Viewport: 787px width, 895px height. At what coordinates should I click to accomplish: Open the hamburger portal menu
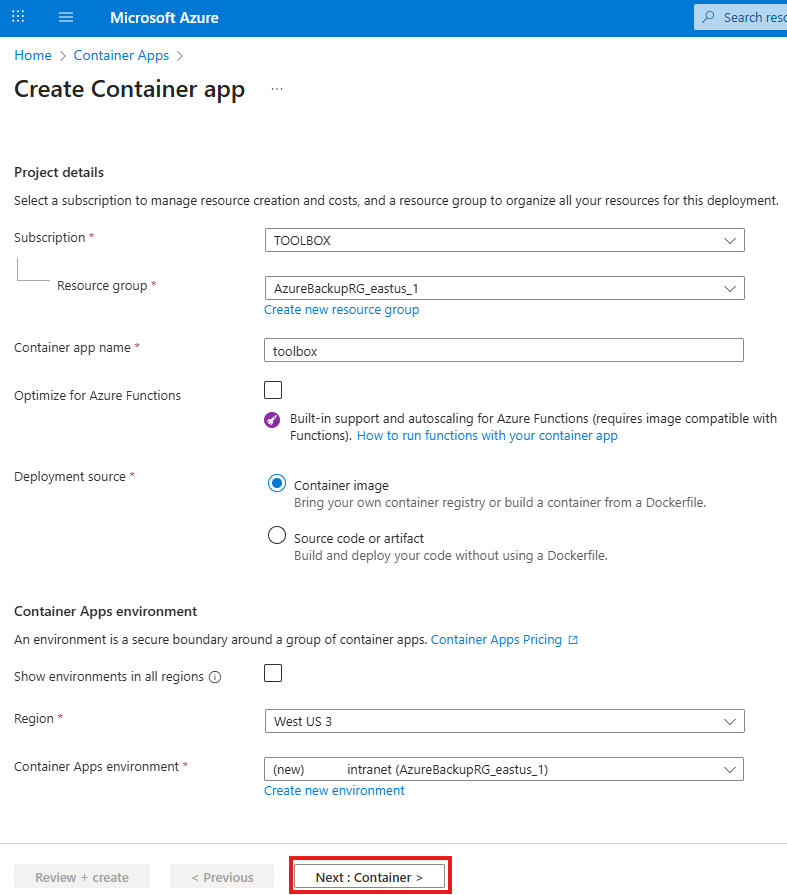point(67,17)
